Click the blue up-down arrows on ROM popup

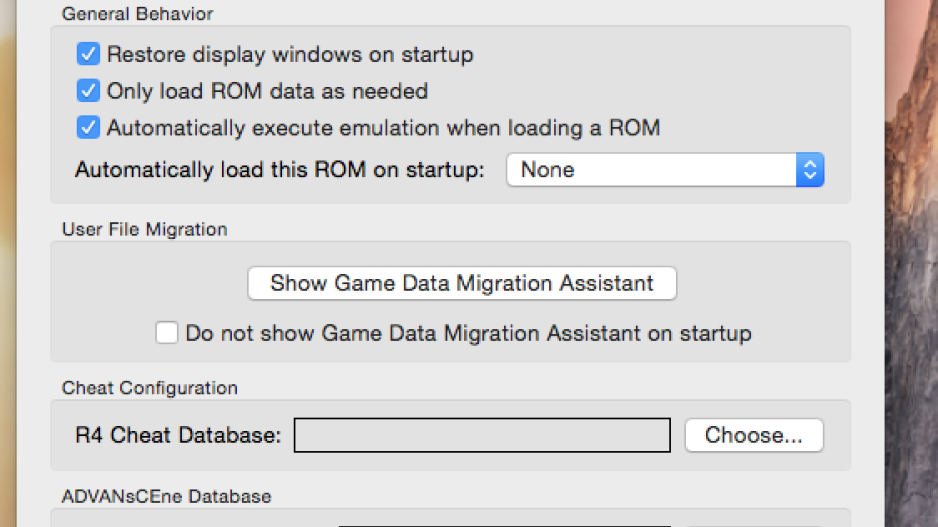[x=810, y=170]
